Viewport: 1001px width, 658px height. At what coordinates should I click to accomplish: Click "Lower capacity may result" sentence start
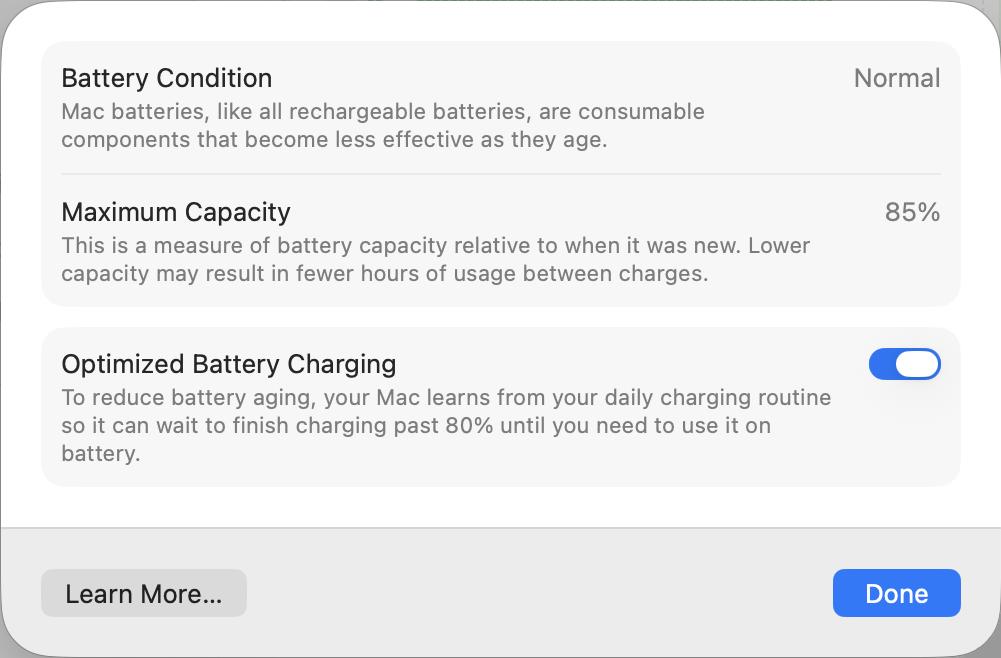(x=780, y=245)
